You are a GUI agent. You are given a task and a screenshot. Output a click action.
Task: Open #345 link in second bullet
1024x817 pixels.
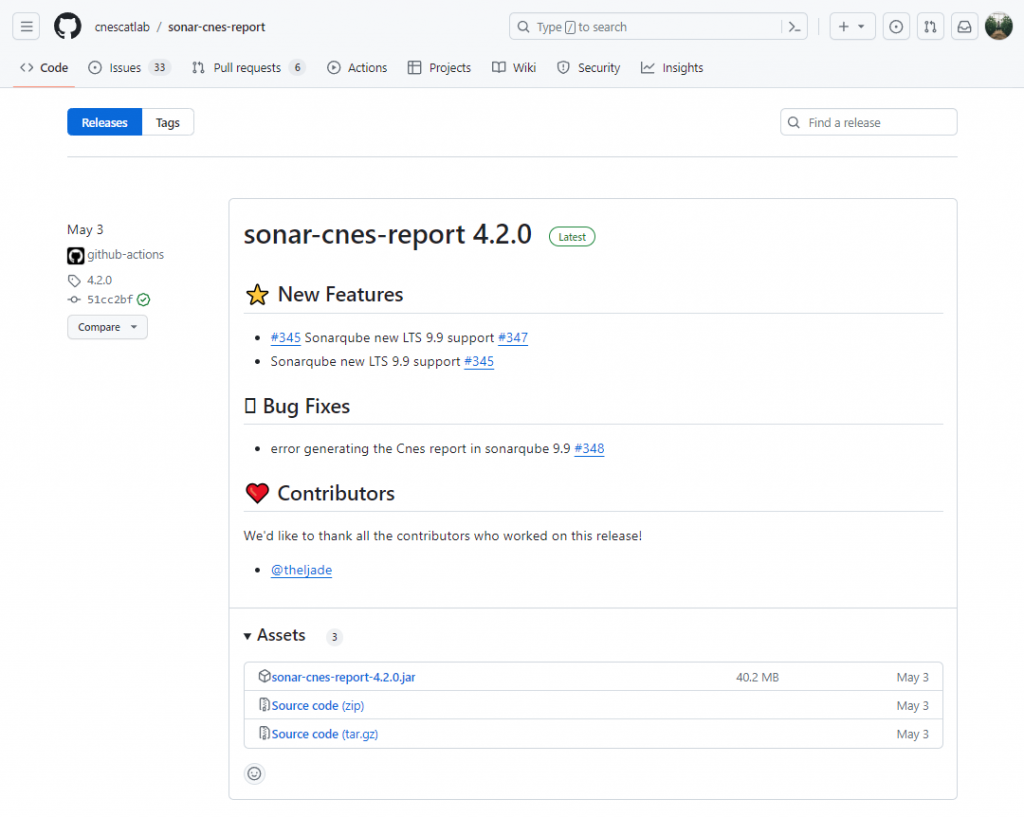coord(479,361)
